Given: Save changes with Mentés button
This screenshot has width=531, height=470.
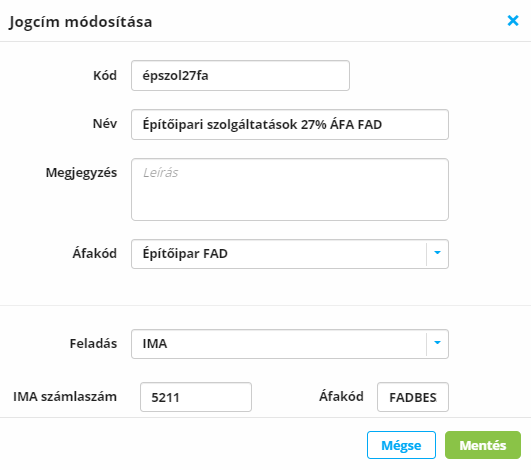Looking at the screenshot, I should tap(483, 445).
